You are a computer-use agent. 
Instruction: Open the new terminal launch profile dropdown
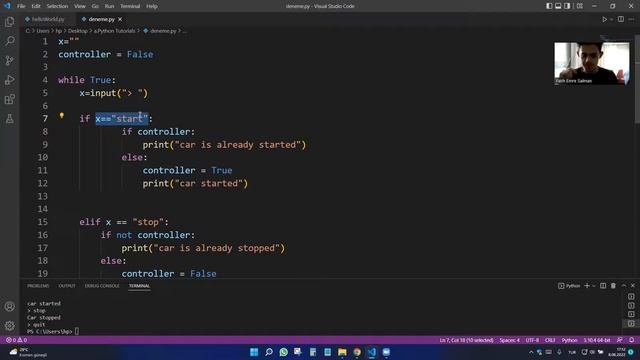(x=594, y=286)
